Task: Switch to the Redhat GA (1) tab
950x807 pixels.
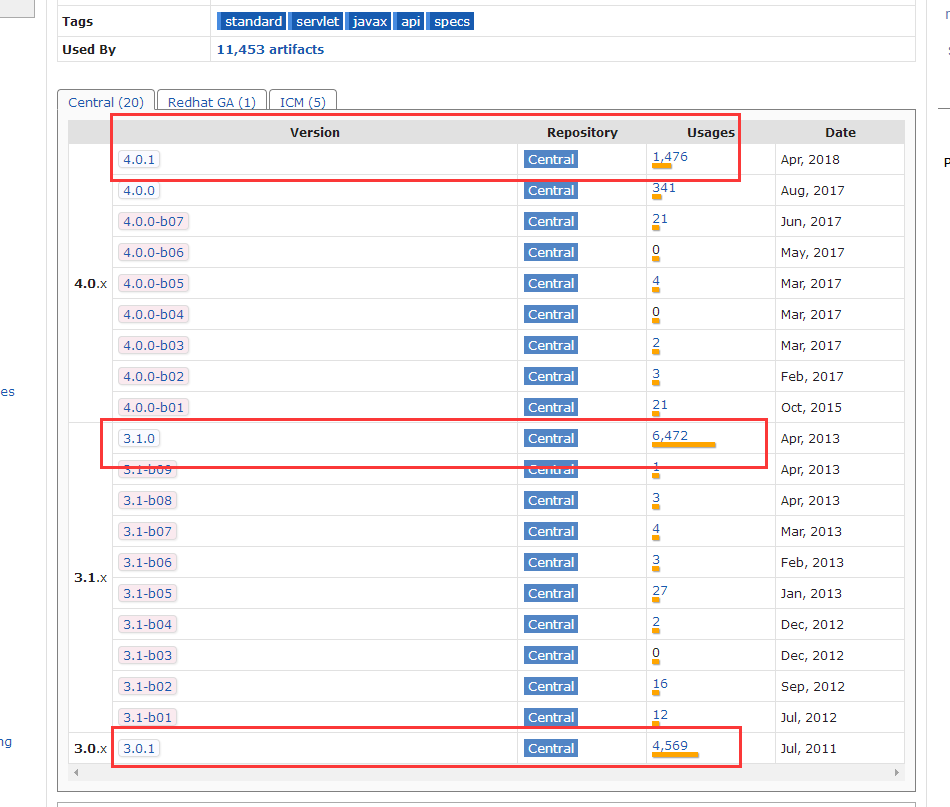Action: click(x=211, y=101)
